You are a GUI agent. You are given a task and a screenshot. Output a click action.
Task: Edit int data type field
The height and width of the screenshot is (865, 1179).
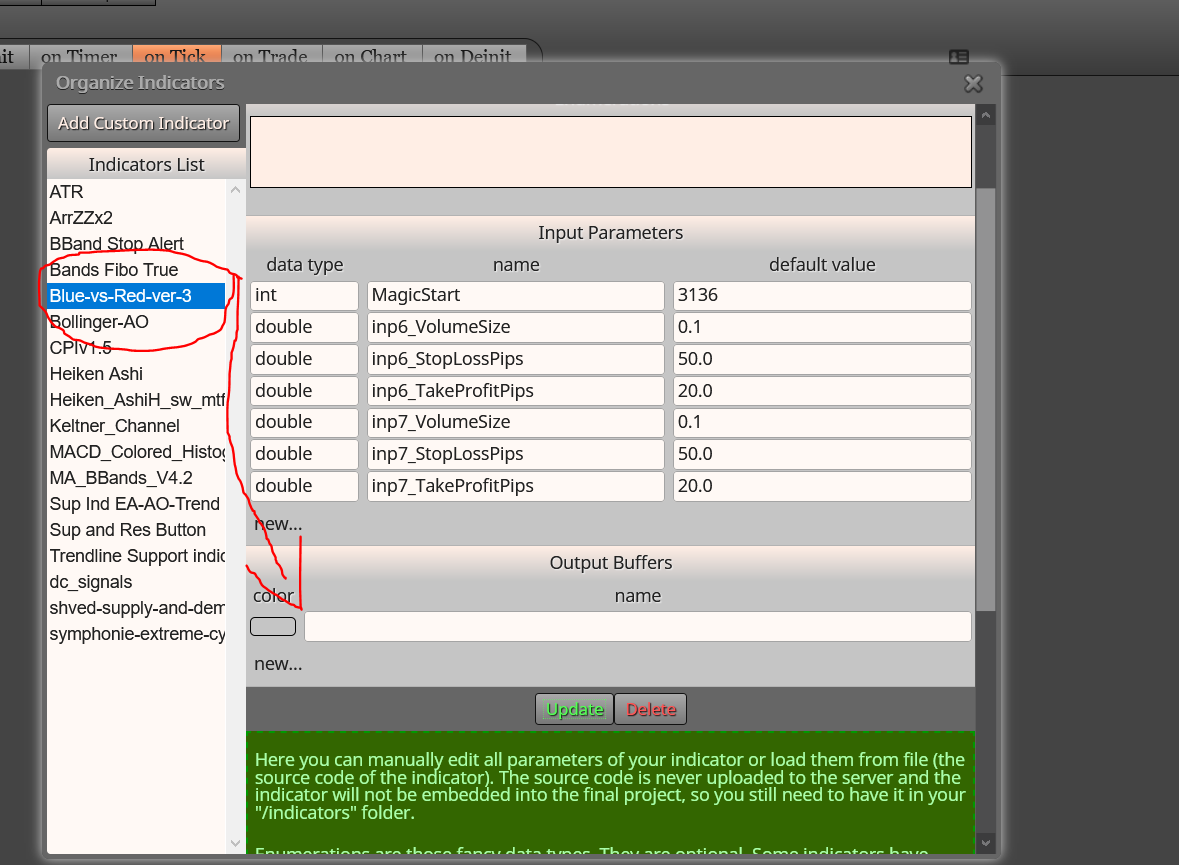pyautogui.click(x=305, y=296)
